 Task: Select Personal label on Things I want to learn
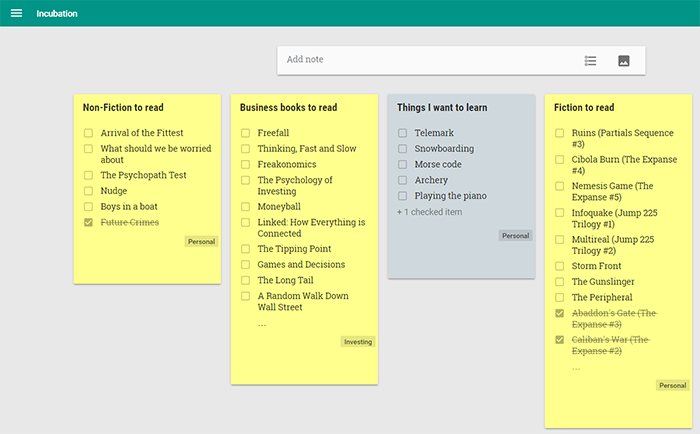coord(515,236)
